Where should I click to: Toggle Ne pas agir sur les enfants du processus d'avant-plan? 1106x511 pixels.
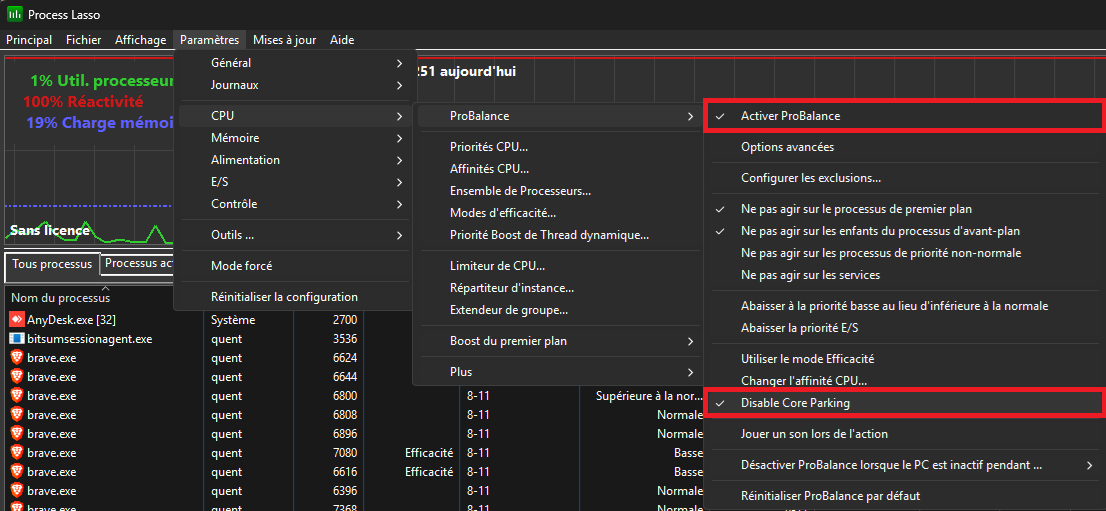click(904, 231)
